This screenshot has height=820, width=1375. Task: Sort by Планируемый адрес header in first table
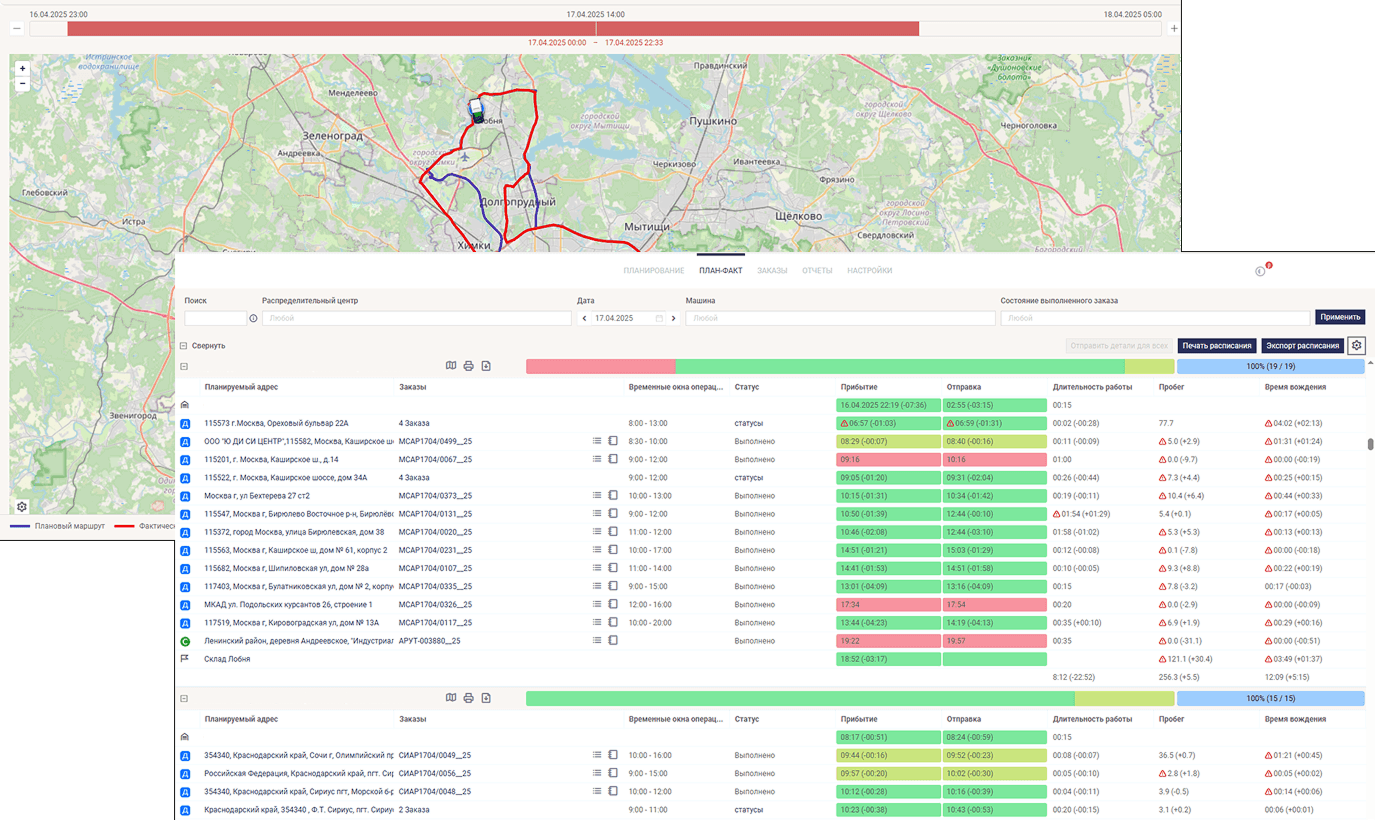coord(241,387)
